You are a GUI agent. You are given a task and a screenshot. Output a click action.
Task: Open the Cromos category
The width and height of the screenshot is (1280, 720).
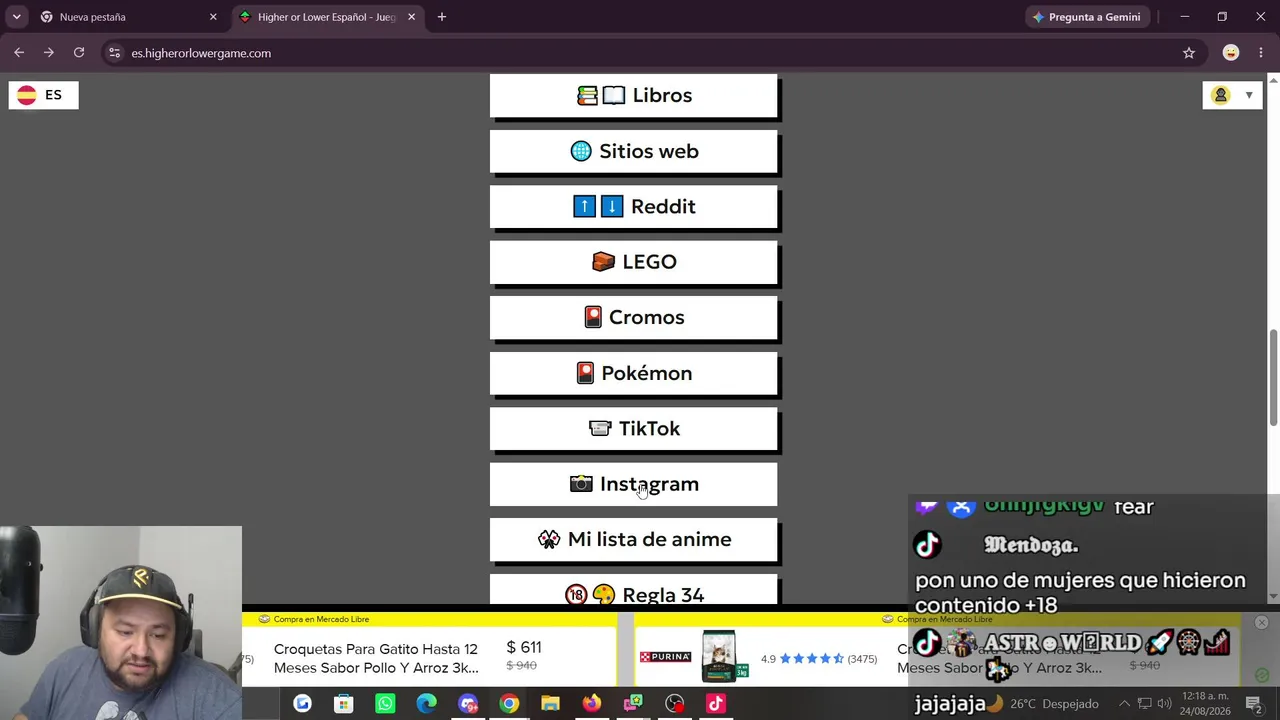(x=634, y=318)
